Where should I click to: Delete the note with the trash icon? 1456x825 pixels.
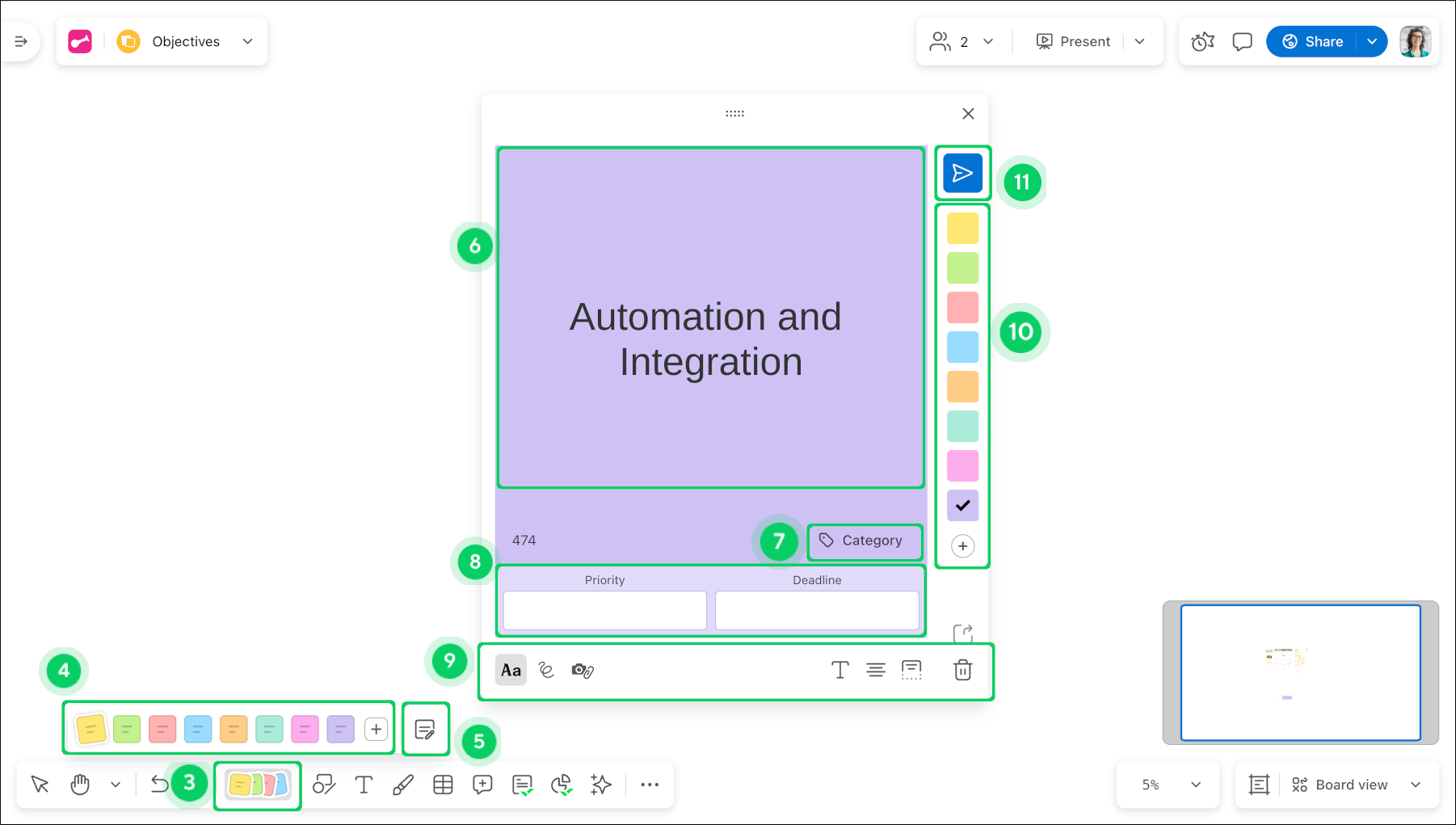[962, 670]
